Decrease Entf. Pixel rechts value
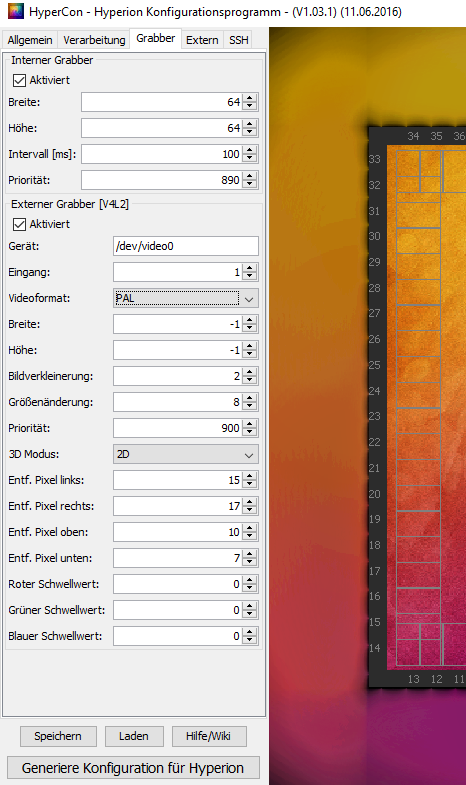This screenshot has width=466, height=785. (x=250, y=511)
